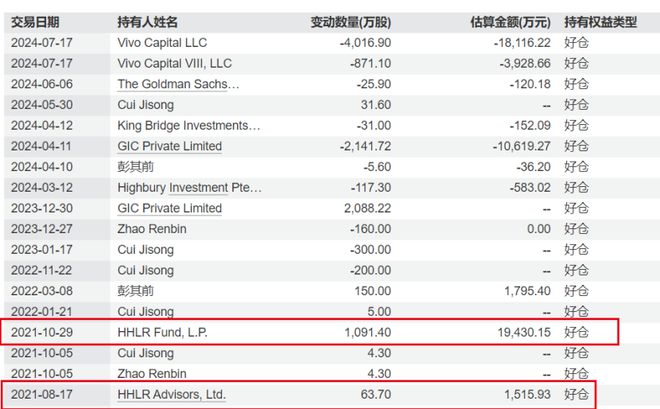Screen dimensions: 660x409
Task: Click the 2023-01-17 Cui Jisong row
Action: (x=330, y=250)
